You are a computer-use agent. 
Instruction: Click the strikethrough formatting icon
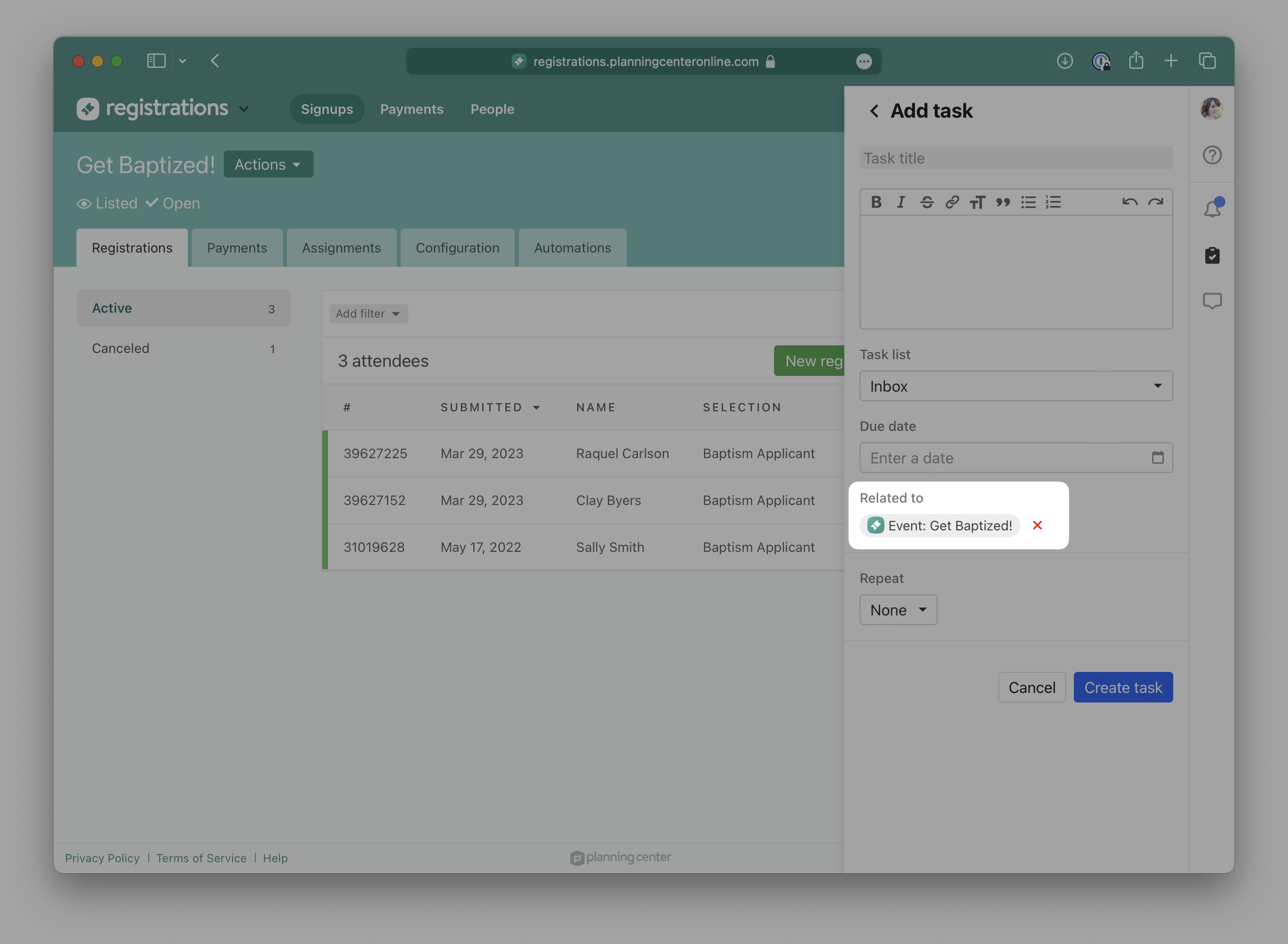(927, 202)
